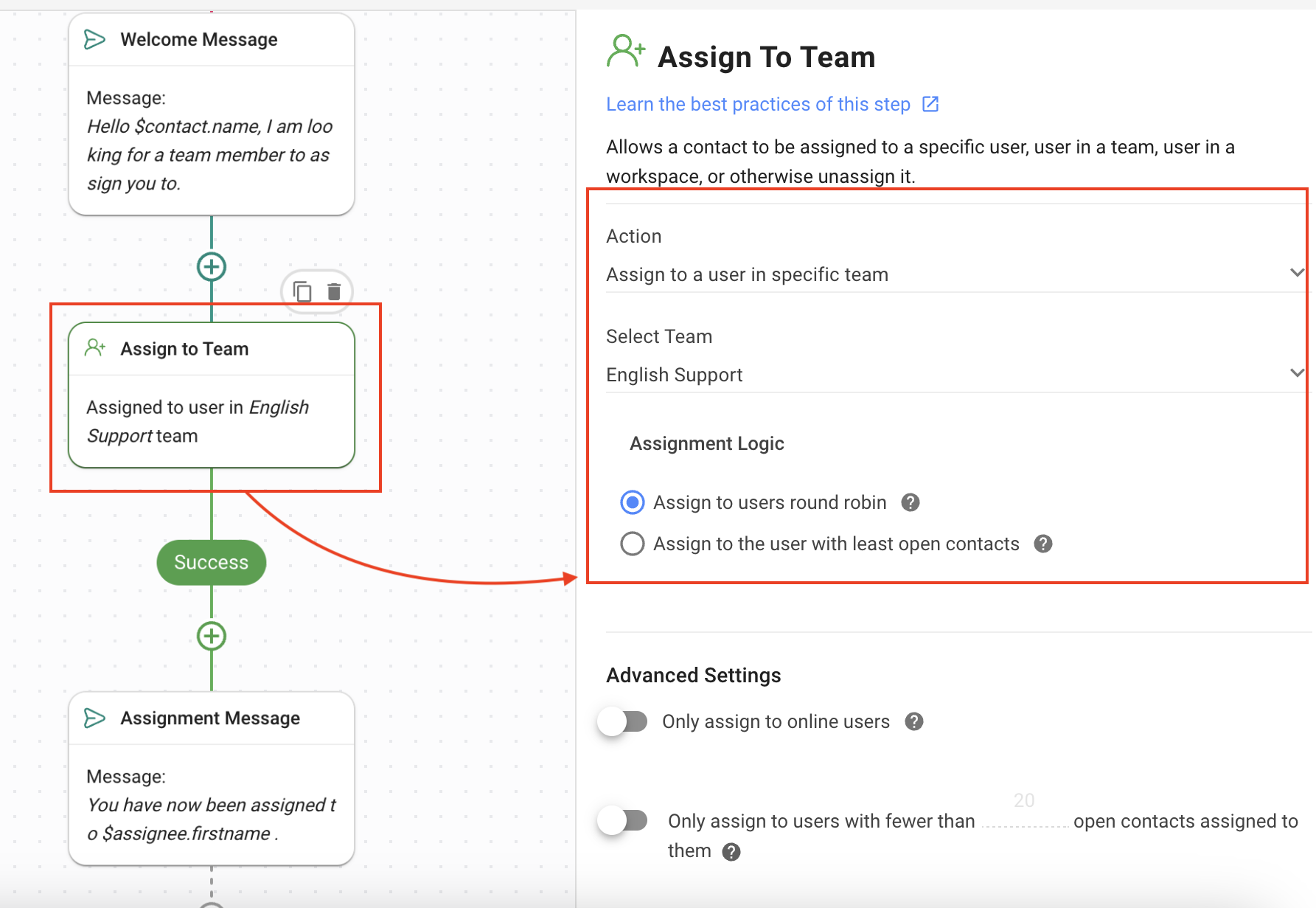Open Learn the best practices link

(x=758, y=104)
